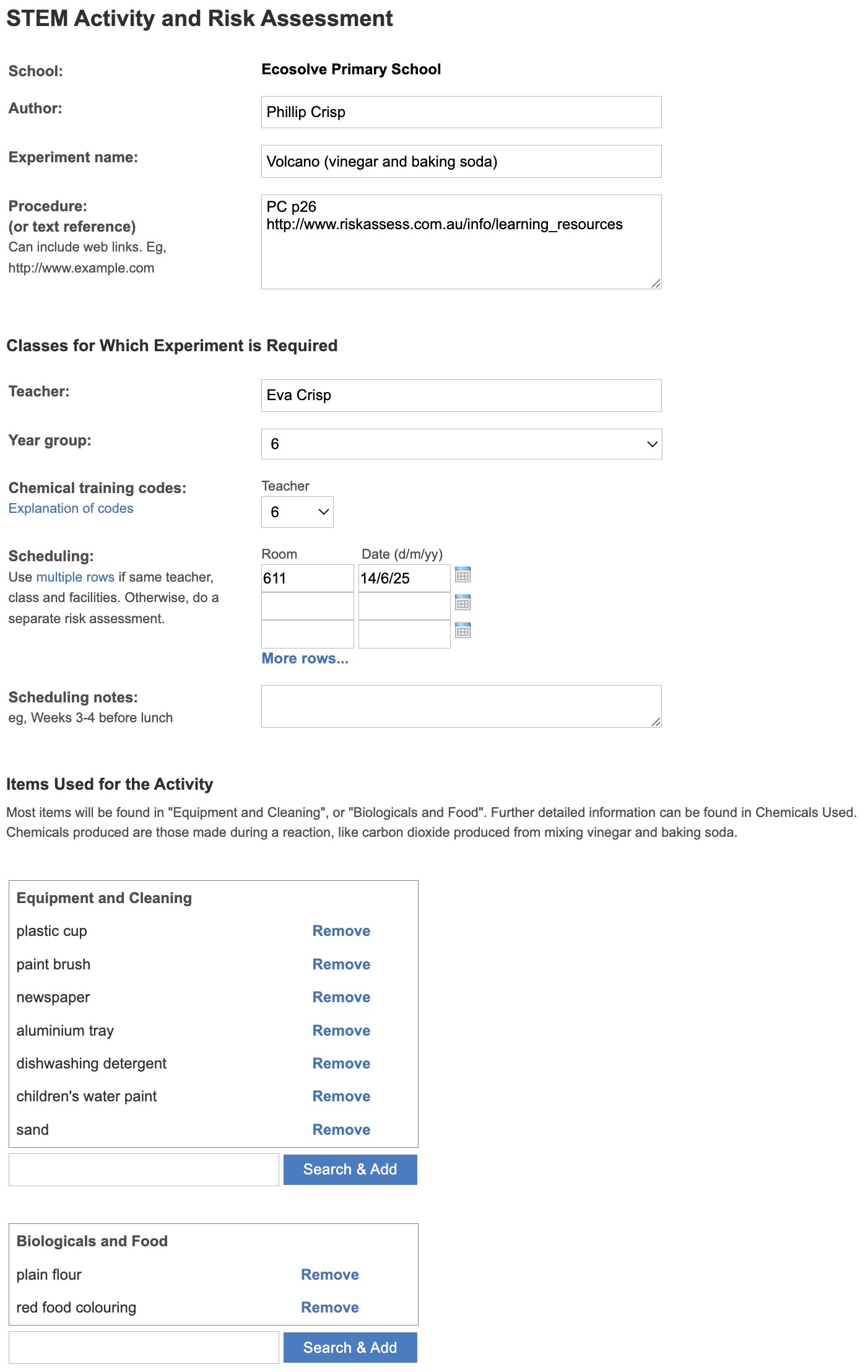
Task: Focus the Equipment and Cleaning search box
Action: [x=144, y=1169]
